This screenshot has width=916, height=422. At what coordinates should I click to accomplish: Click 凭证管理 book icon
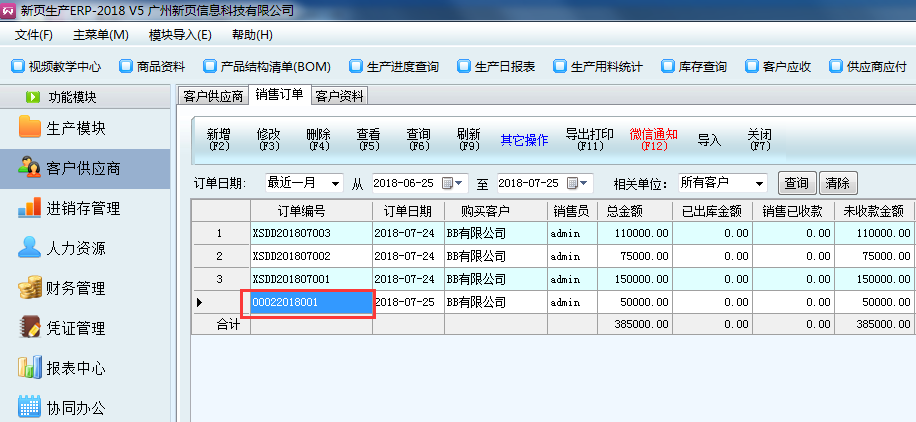29,328
